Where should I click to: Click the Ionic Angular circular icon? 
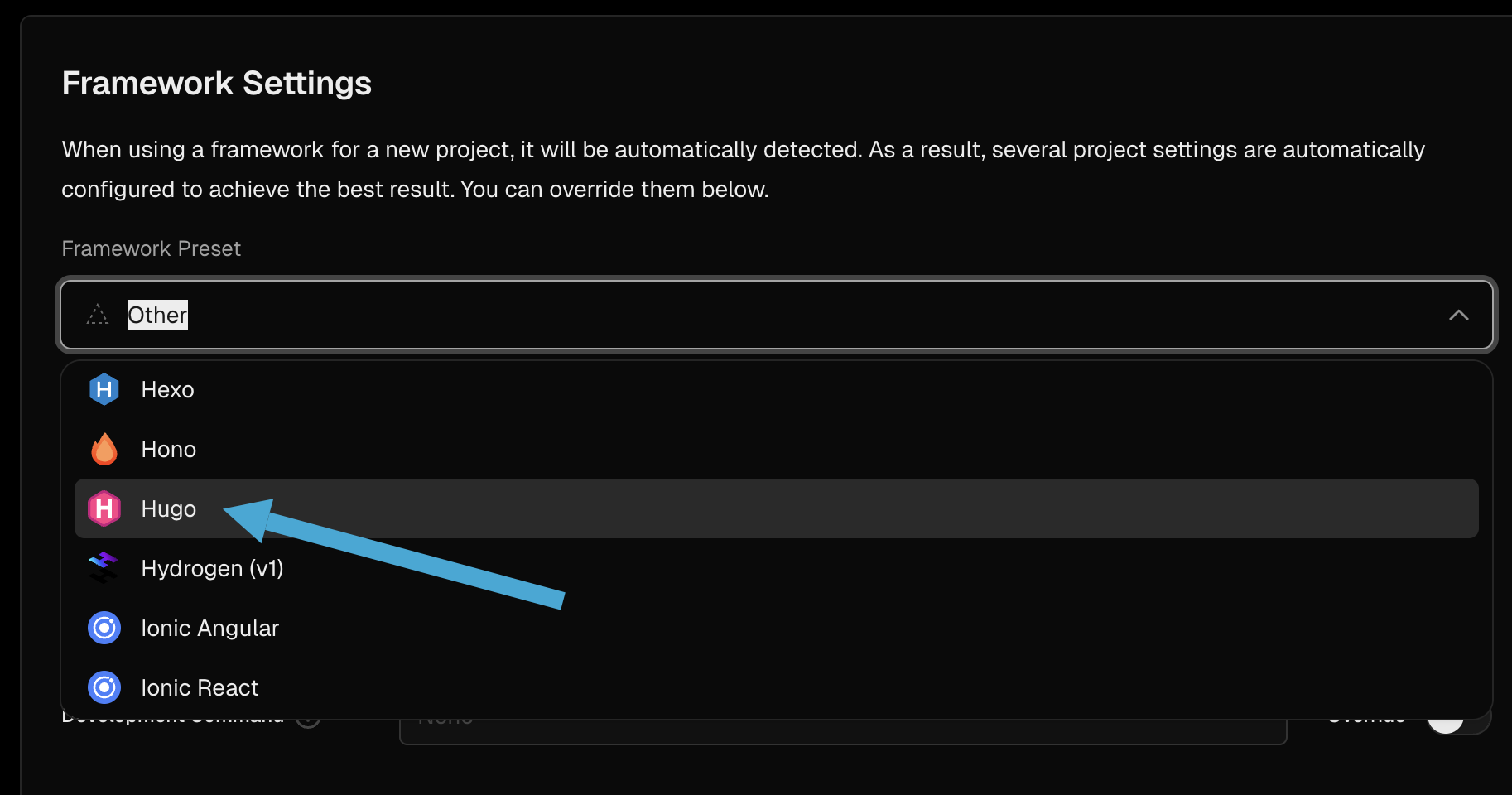(104, 628)
